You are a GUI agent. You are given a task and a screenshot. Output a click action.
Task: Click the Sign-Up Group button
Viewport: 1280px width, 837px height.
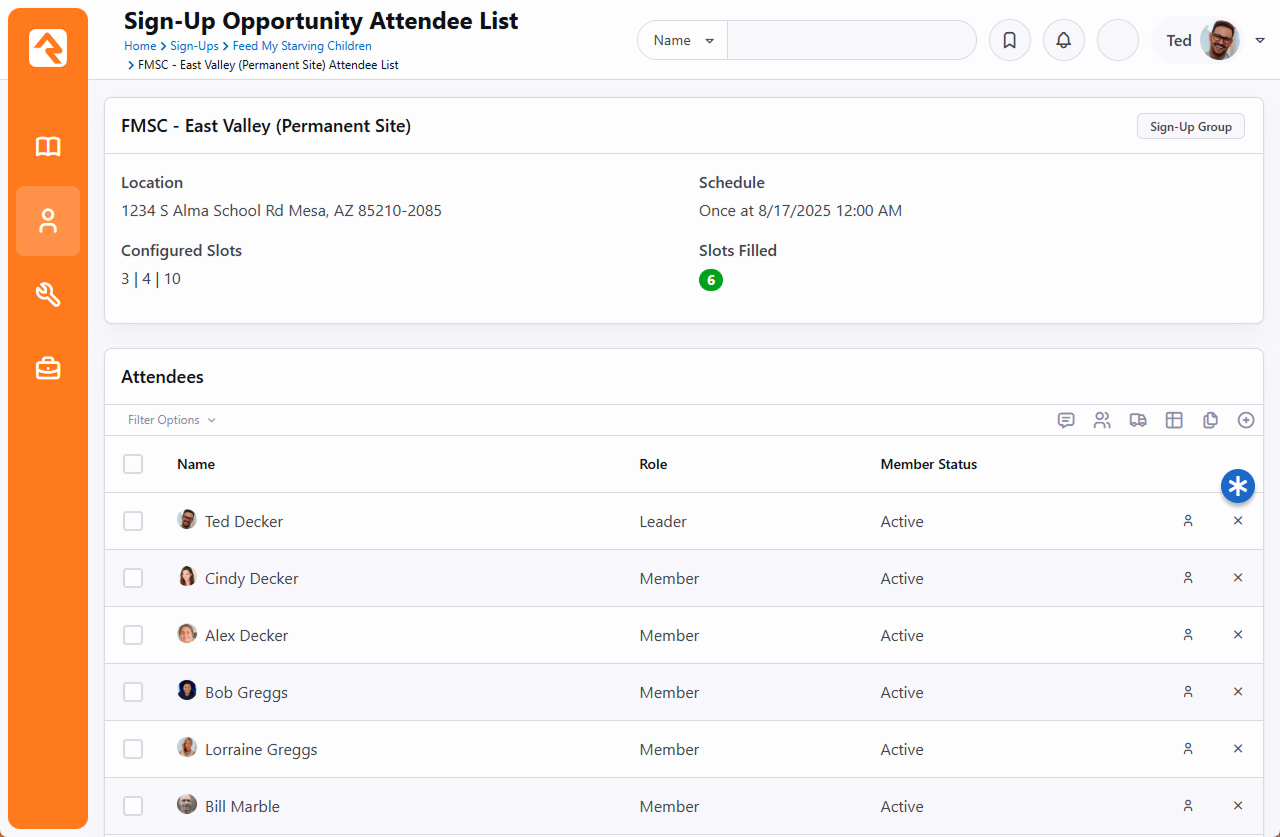pyautogui.click(x=1190, y=127)
